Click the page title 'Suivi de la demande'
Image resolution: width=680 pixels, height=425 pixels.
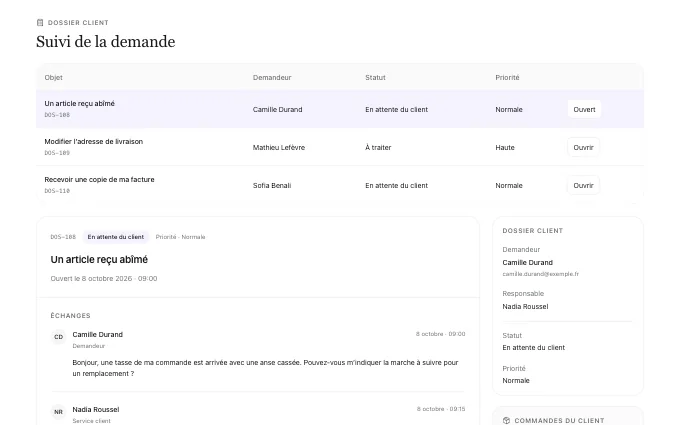tap(106, 42)
